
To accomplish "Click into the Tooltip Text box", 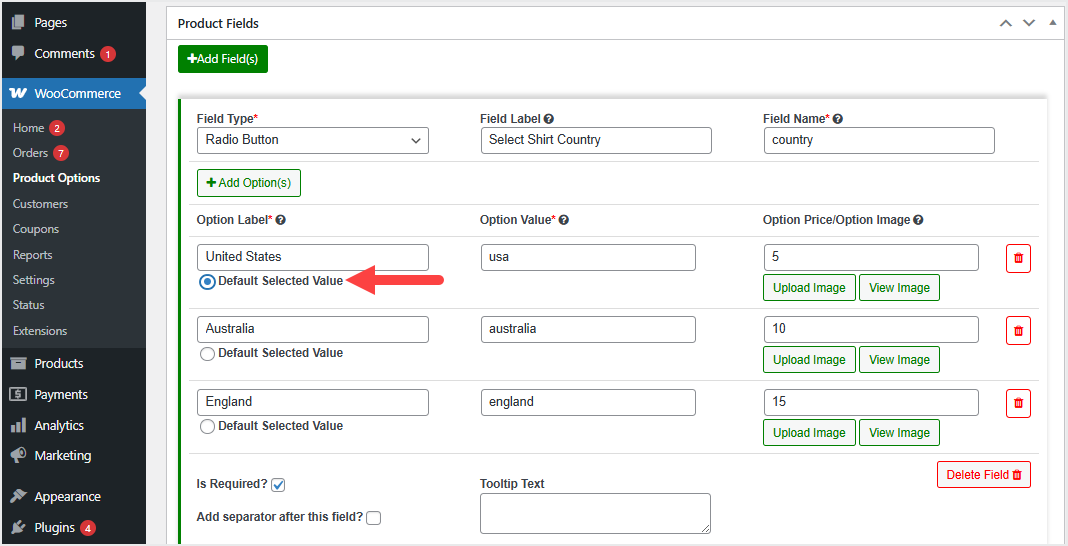I will click(595, 513).
